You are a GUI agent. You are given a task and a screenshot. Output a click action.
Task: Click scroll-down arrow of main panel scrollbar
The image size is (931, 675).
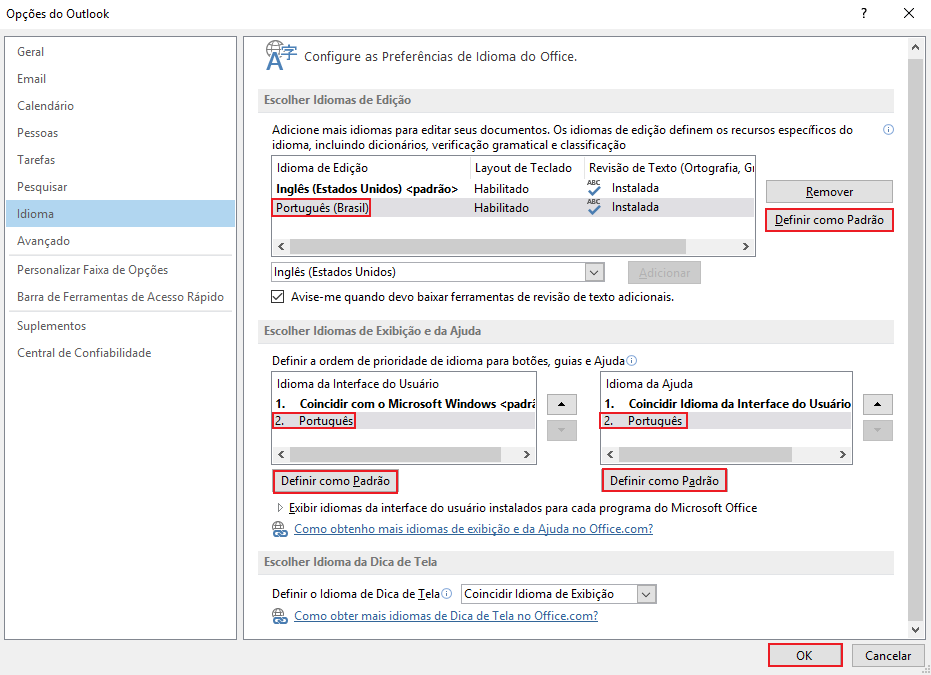coord(916,629)
